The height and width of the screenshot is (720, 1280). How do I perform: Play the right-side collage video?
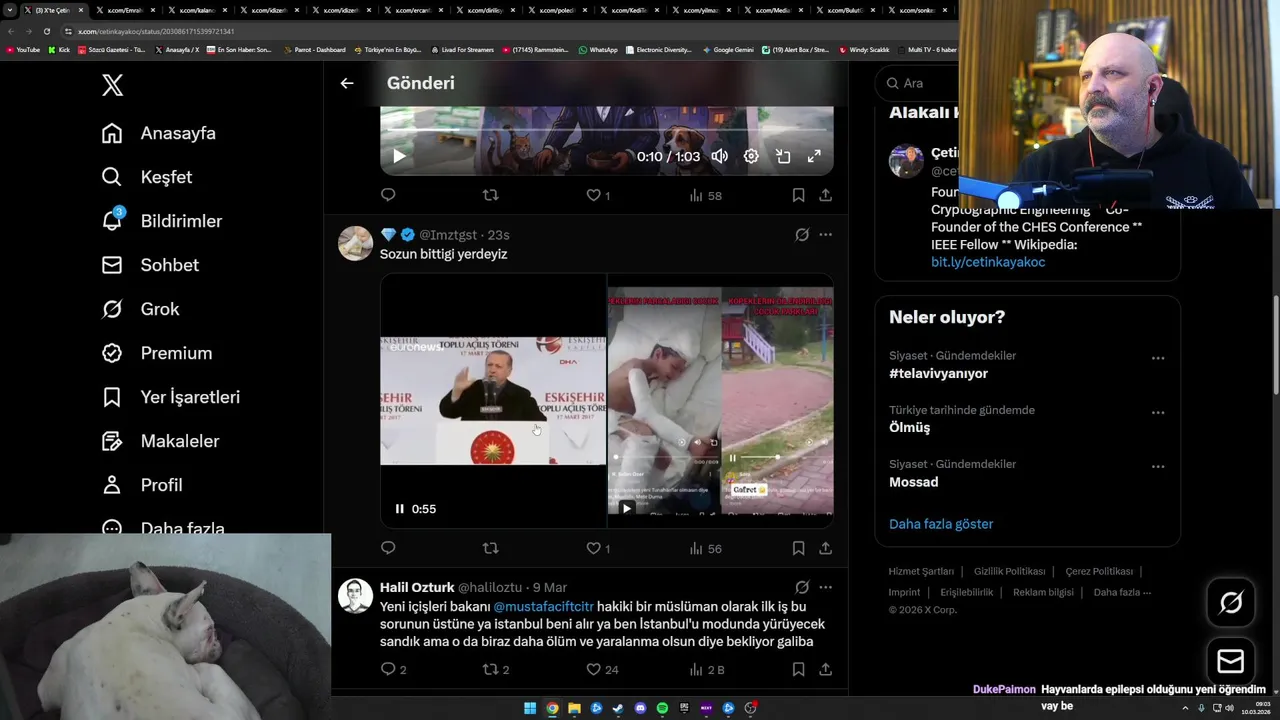[627, 509]
